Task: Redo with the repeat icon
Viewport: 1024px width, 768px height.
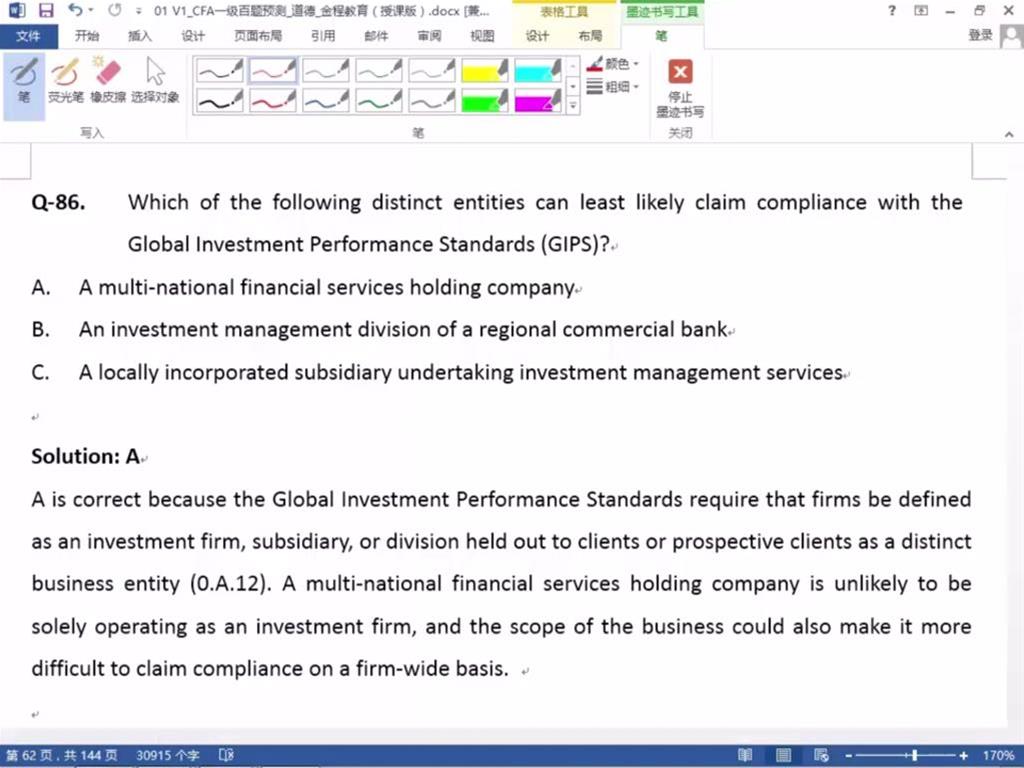Action: click(x=115, y=10)
